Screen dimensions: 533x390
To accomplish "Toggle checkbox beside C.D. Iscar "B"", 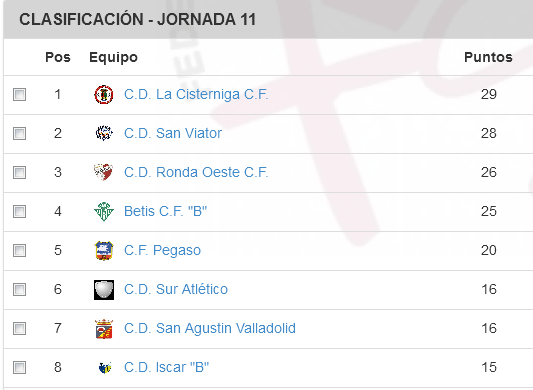I will (x=19, y=368).
